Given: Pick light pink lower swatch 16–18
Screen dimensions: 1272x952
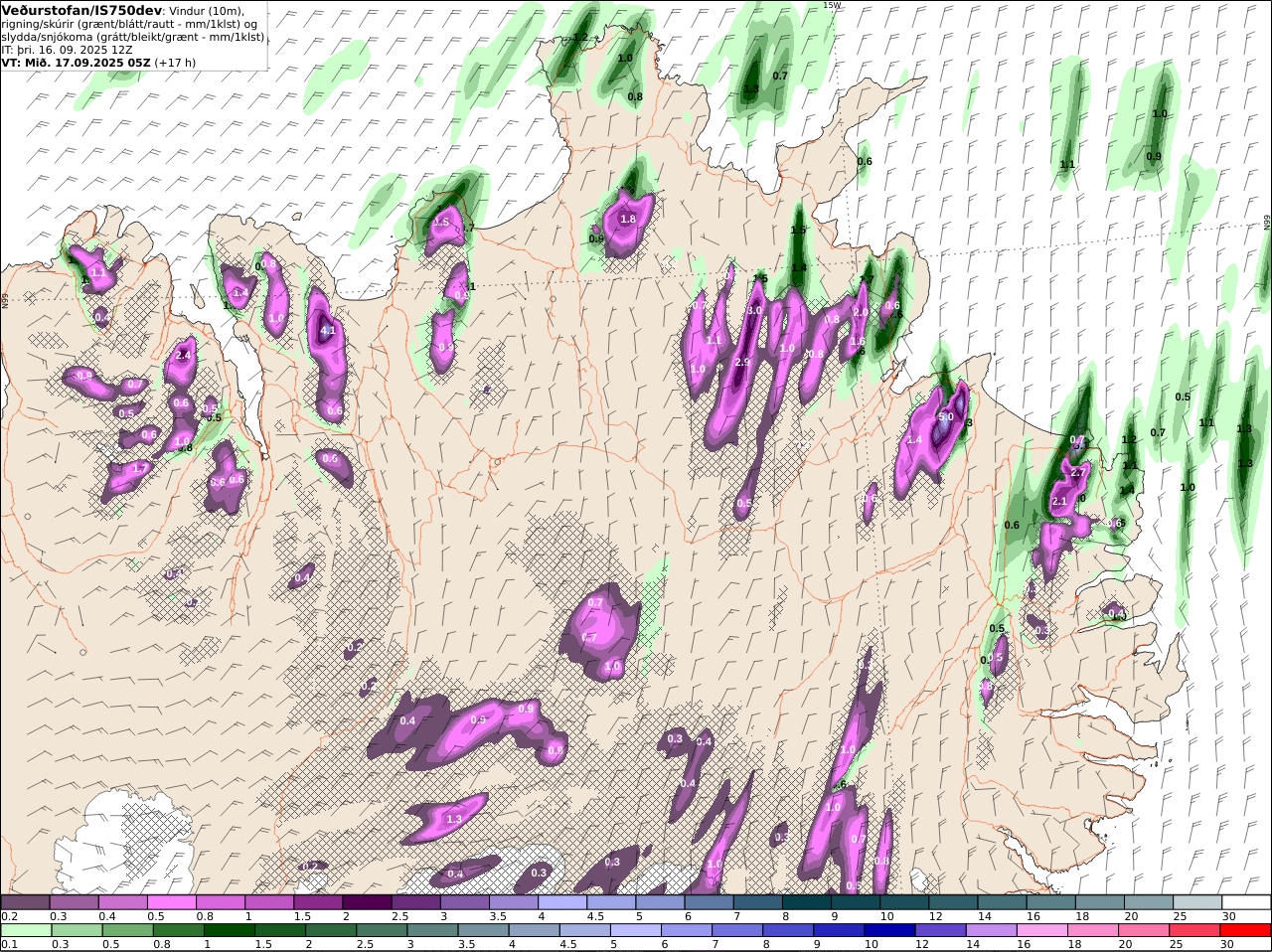Looking at the screenshot, I should tap(1043, 931).
